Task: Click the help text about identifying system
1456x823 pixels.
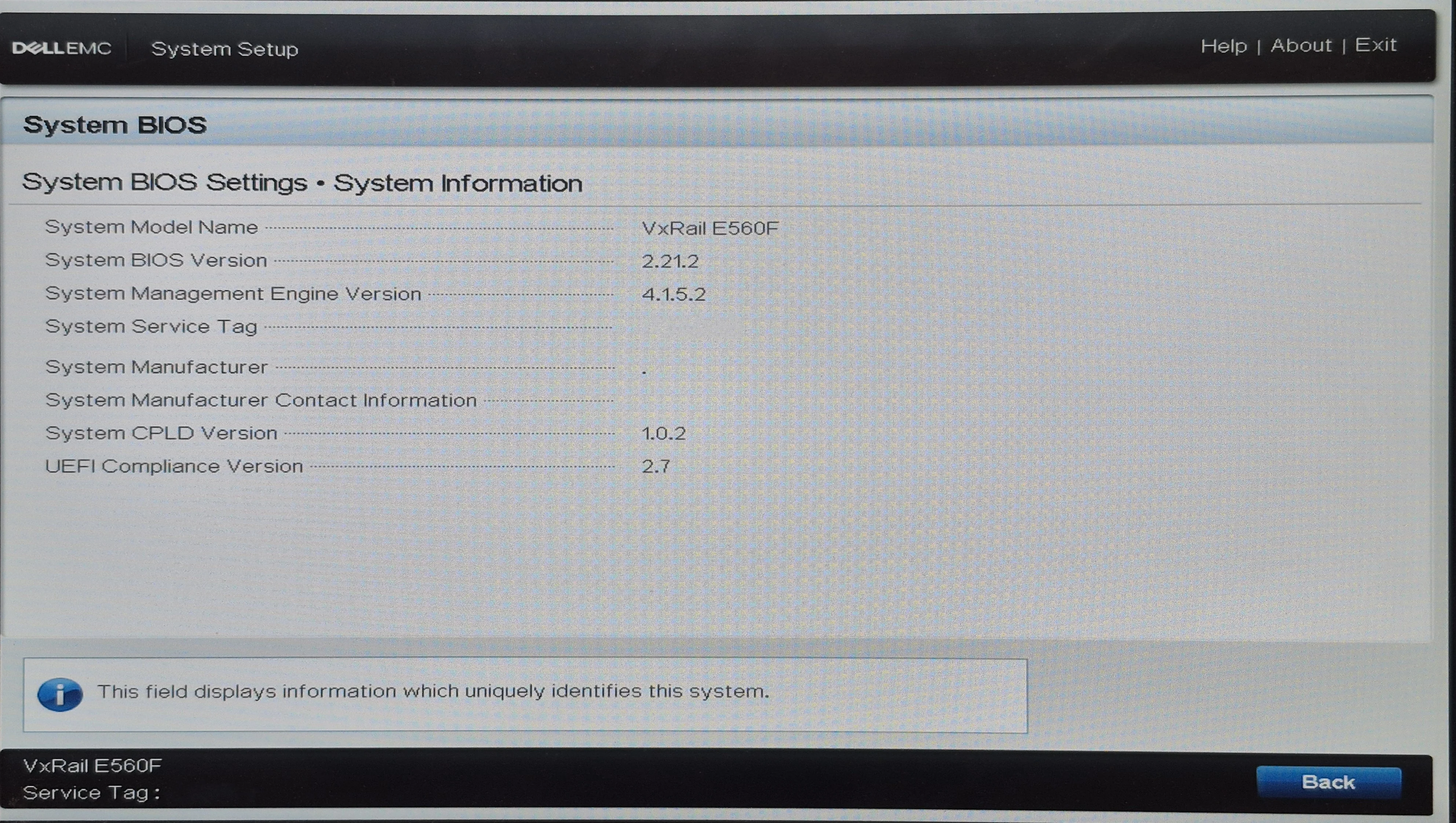Action: [434, 691]
